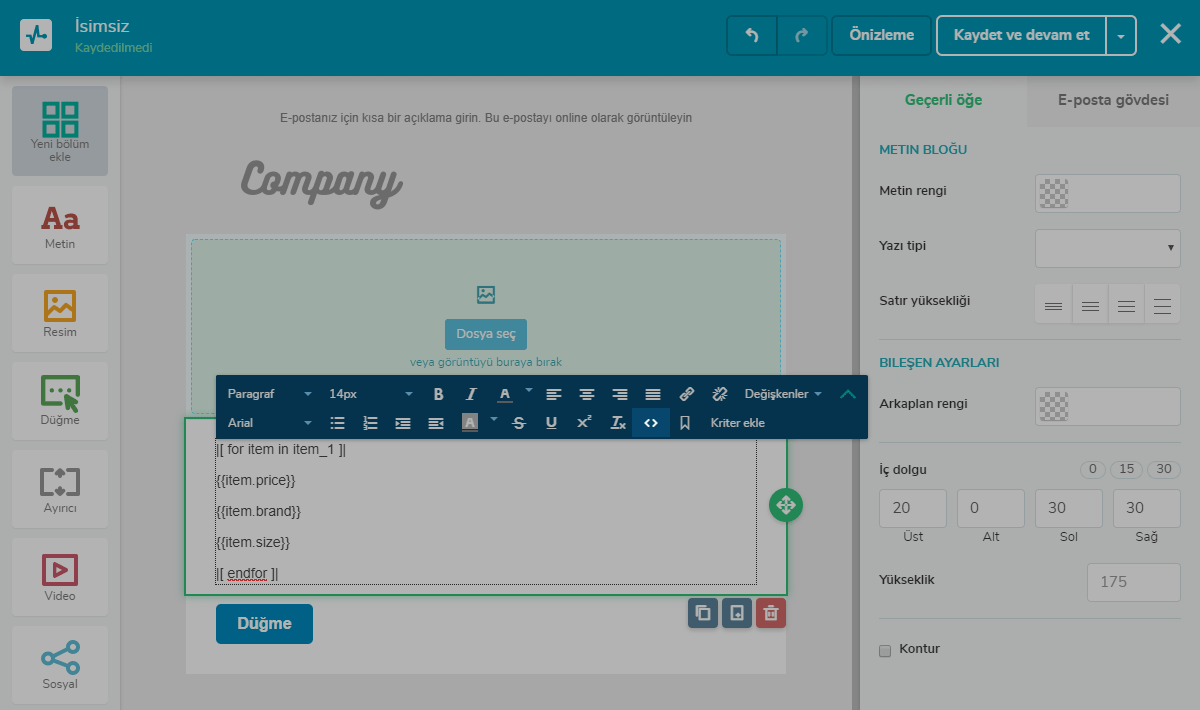Viewport: 1200px width, 710px height.
Task: Apply text background highlight color
Action: pos(470,423)
